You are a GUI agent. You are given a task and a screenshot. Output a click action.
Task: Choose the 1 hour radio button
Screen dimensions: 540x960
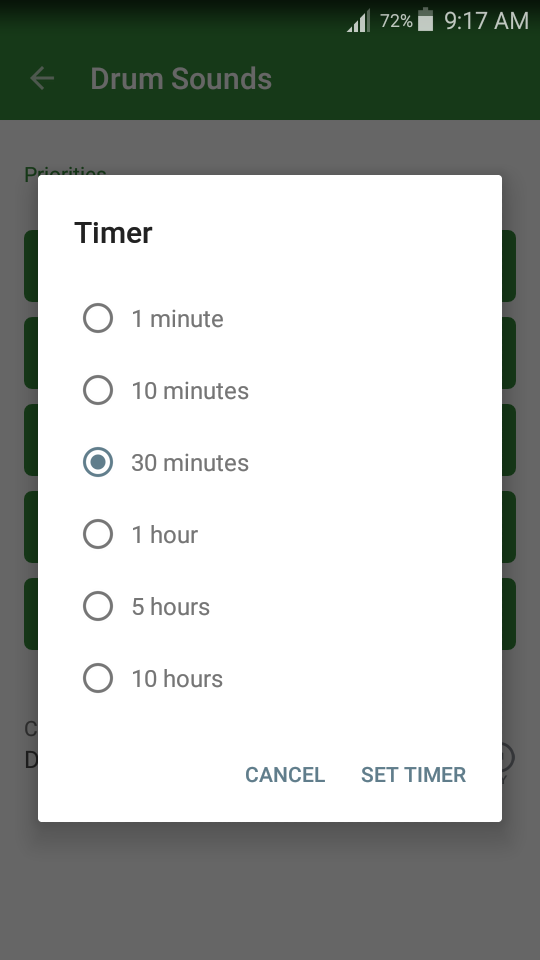(98, 534)
